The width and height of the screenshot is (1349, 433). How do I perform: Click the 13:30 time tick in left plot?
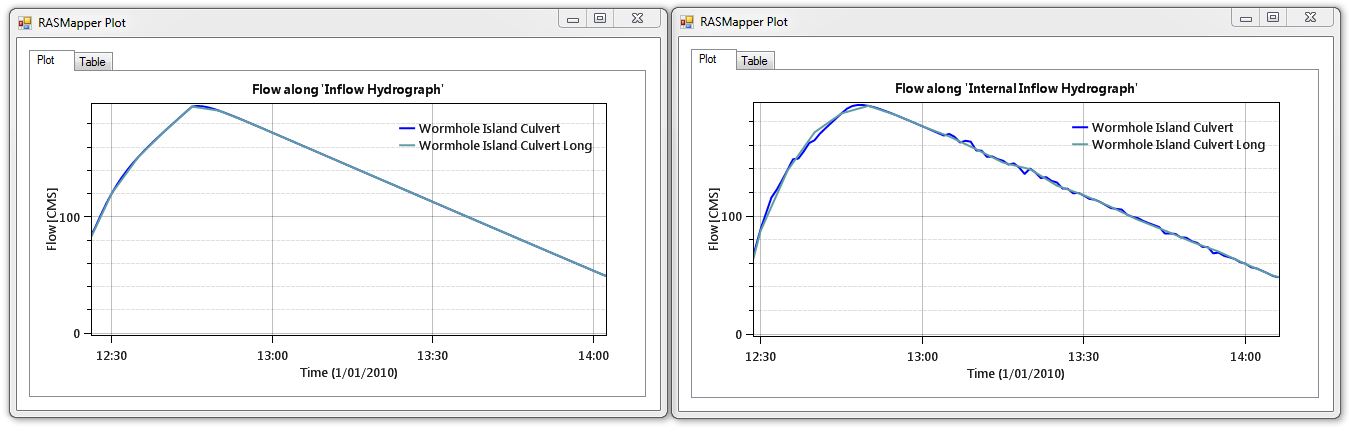(x=432, y=355)
